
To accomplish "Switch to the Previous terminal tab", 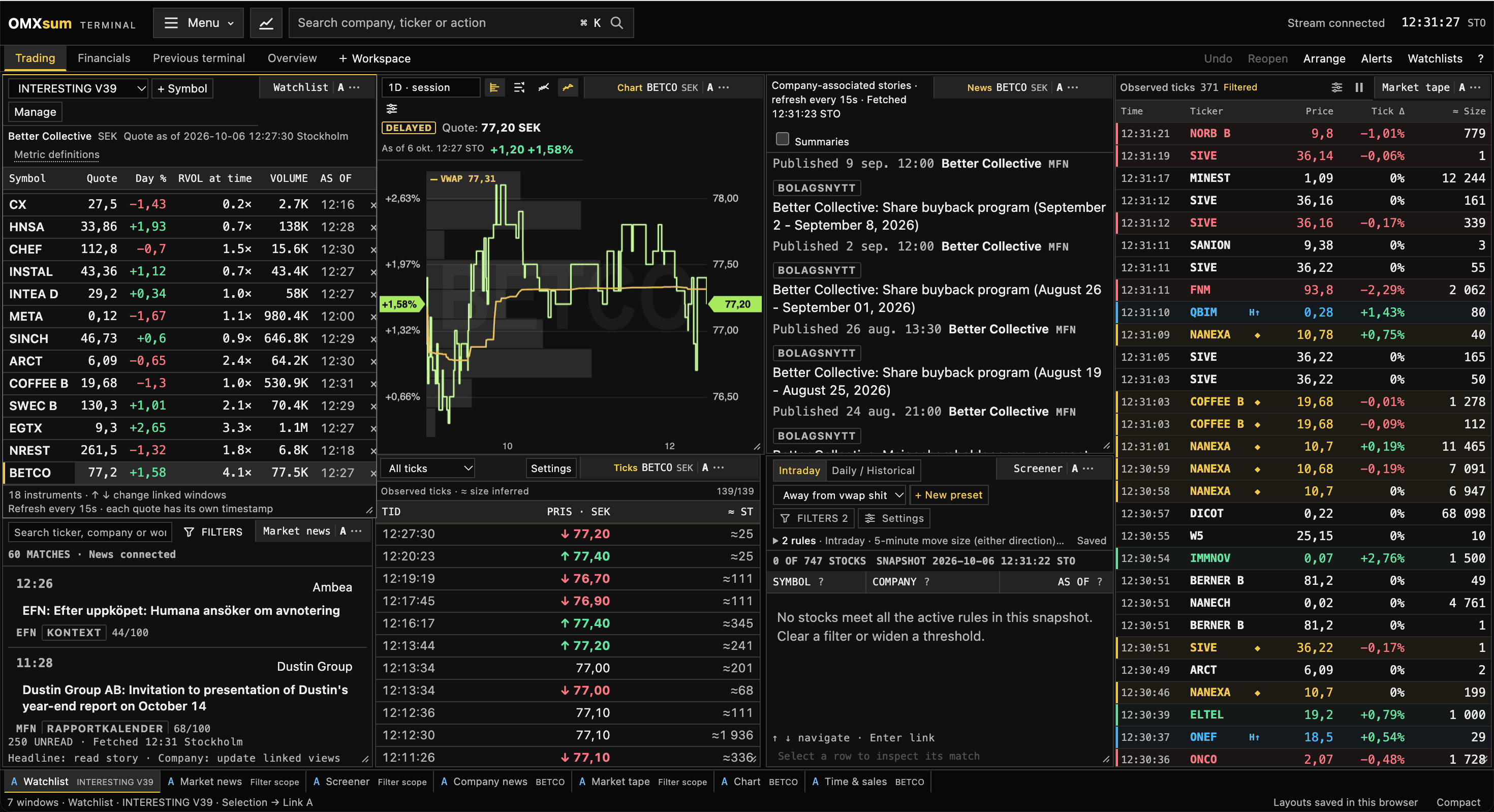I will pos(199,58).
